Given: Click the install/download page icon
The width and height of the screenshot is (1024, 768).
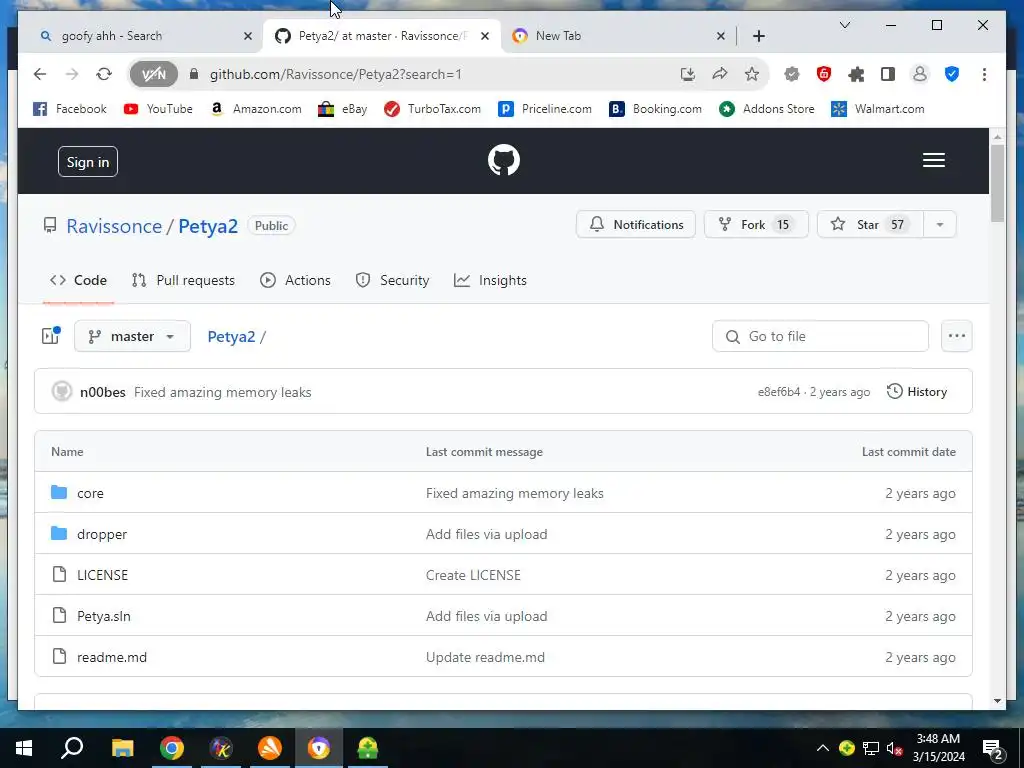Looking at the screenshot, I should 688,74.
